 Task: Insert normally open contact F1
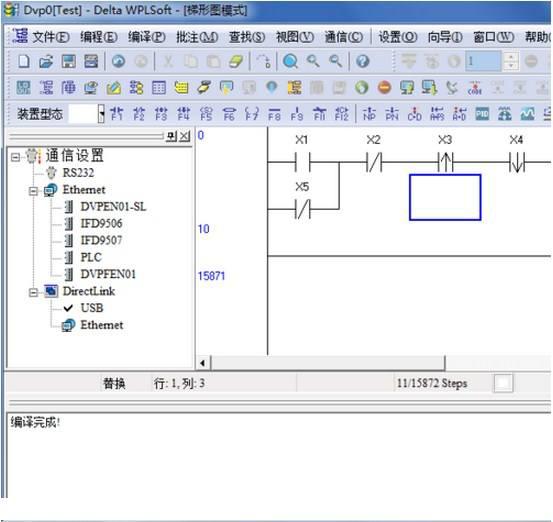coord(116,114)
